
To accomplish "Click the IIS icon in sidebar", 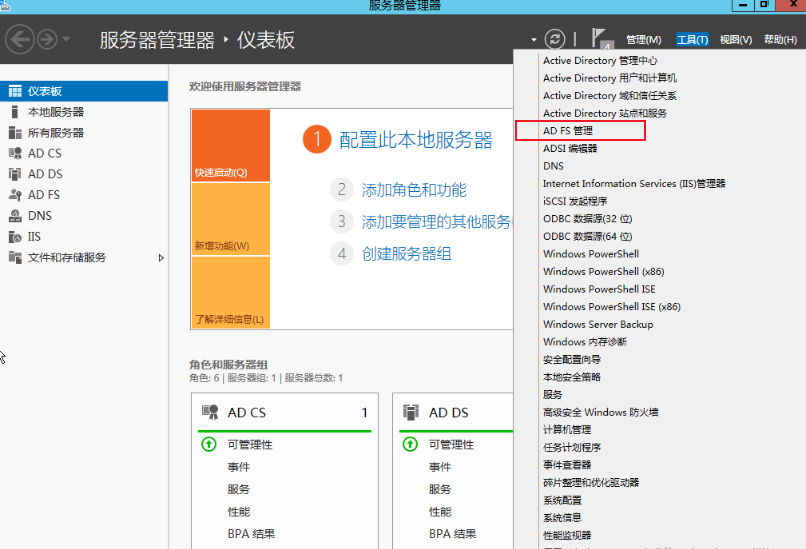I will click(15, 236).
